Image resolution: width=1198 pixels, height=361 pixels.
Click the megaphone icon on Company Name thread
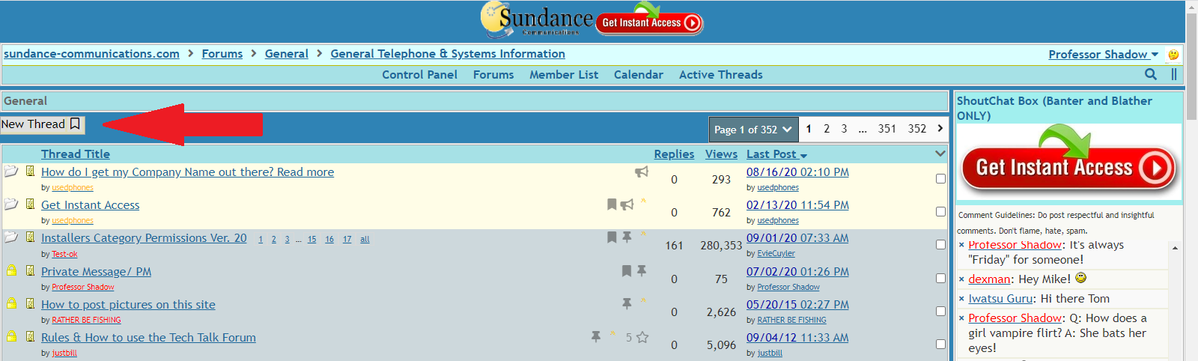642,172
